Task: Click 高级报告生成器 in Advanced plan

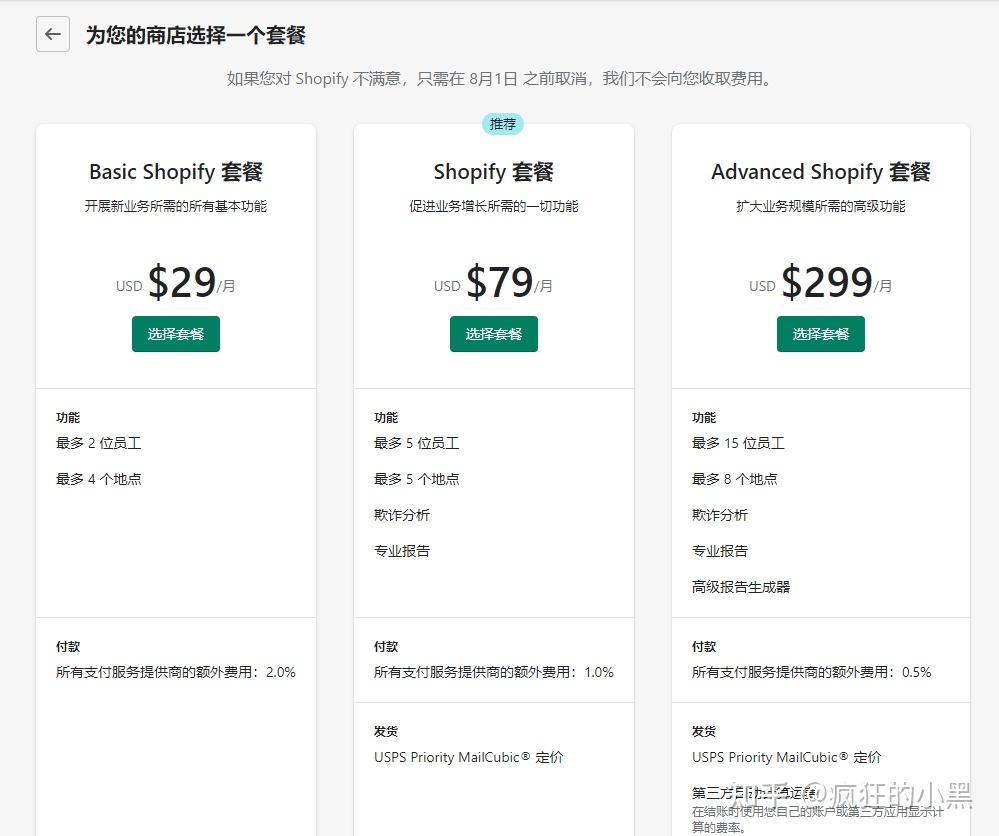Action: pyautogui.click(x=741, y=587)
